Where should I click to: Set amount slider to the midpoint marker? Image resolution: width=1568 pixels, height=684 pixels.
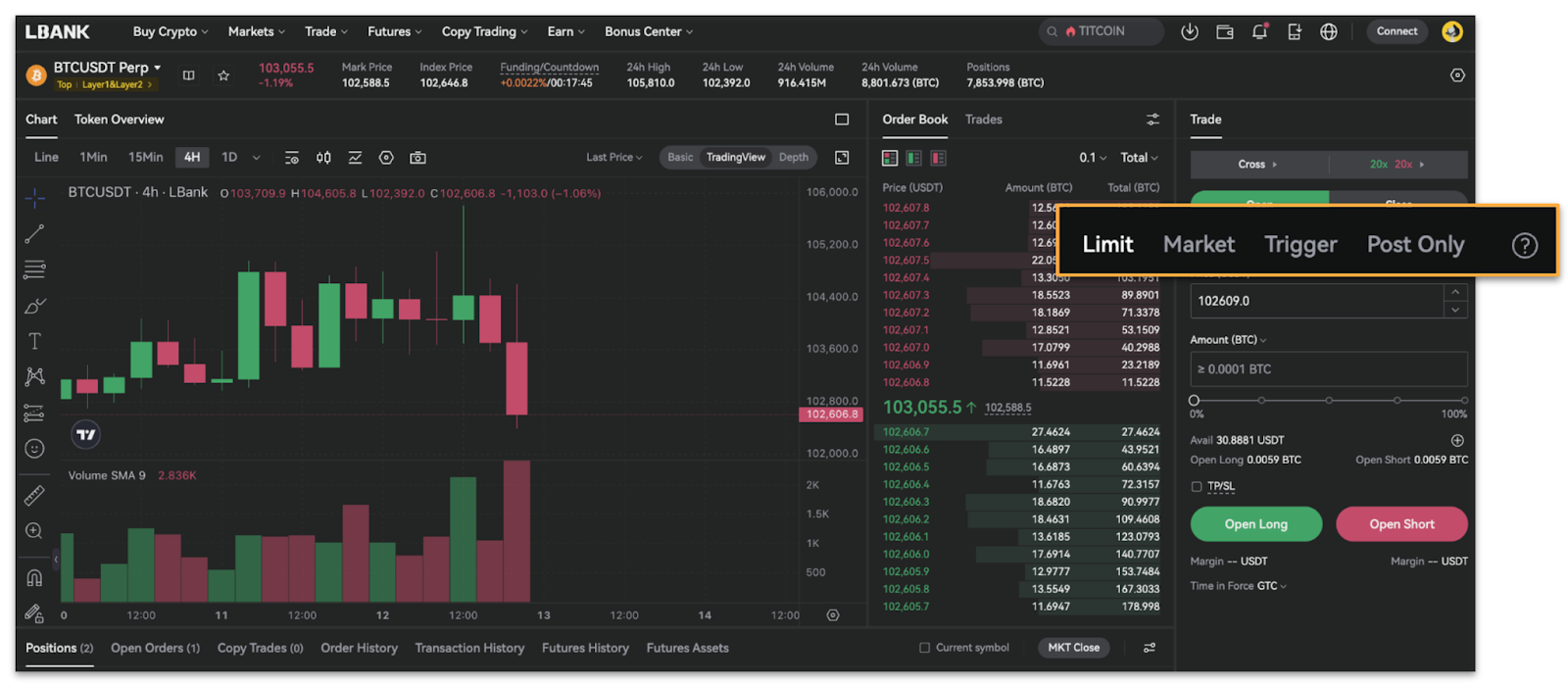tap(1329, 401)
